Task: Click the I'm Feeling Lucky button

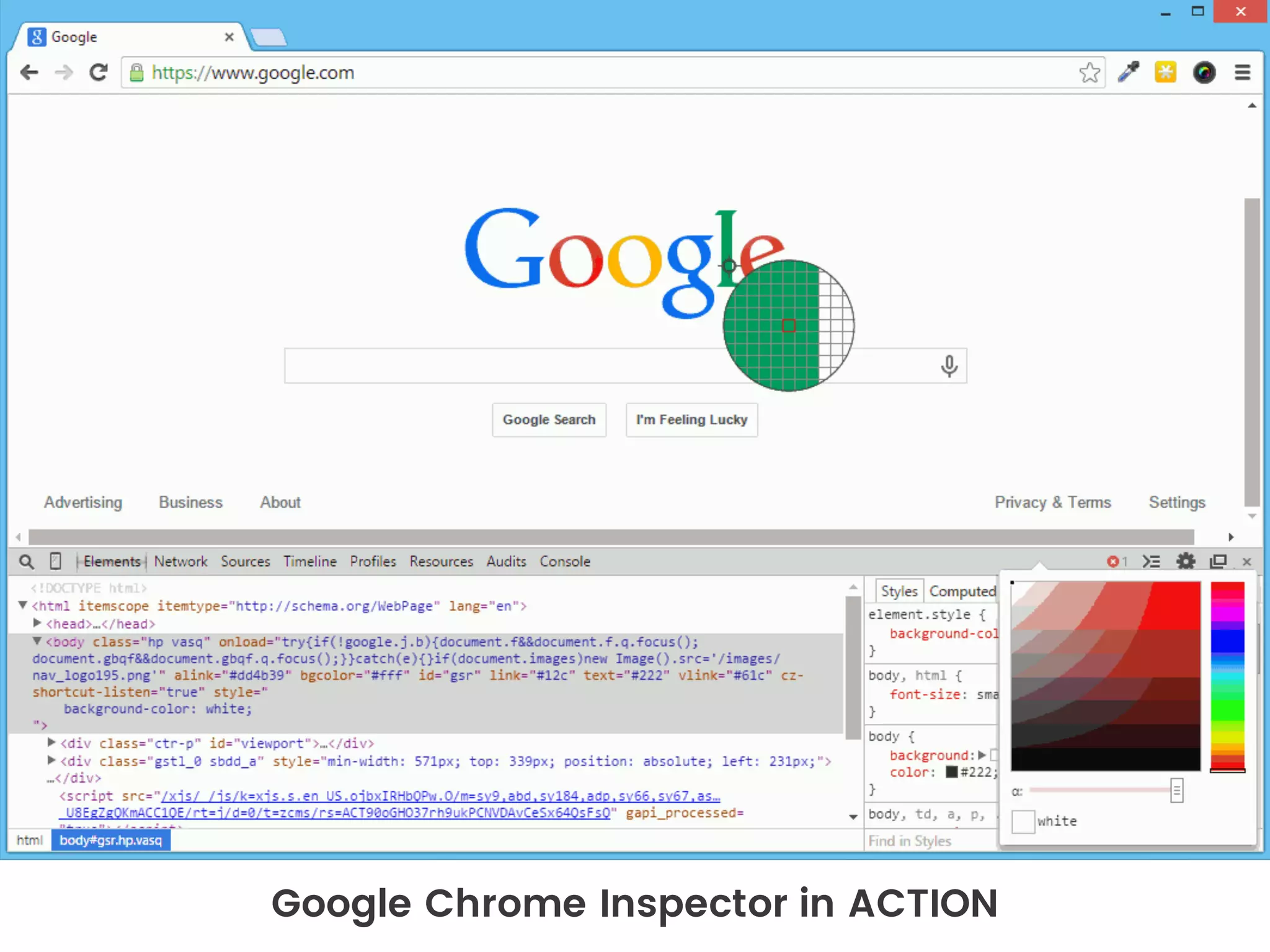Action: point(691,420)
